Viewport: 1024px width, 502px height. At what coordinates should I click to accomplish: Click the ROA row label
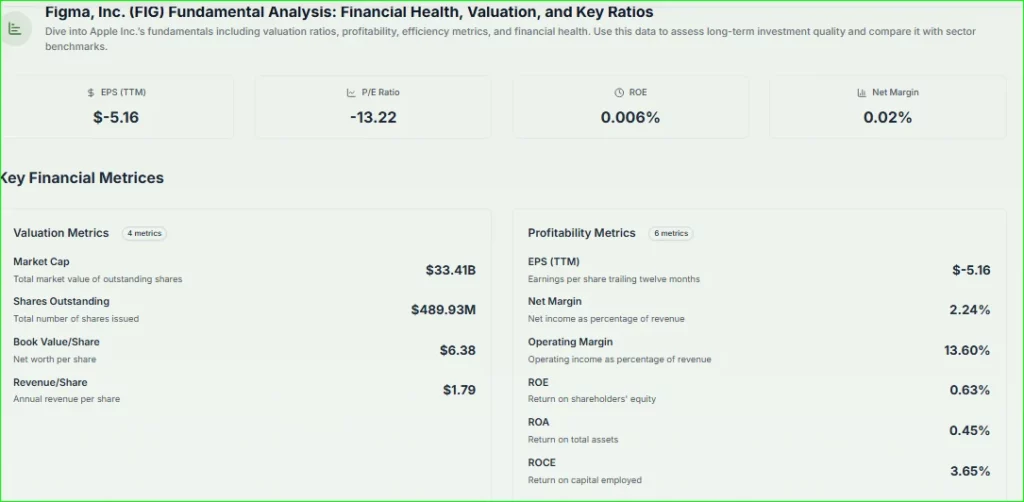pyautogui.click(x=538, y=422)
